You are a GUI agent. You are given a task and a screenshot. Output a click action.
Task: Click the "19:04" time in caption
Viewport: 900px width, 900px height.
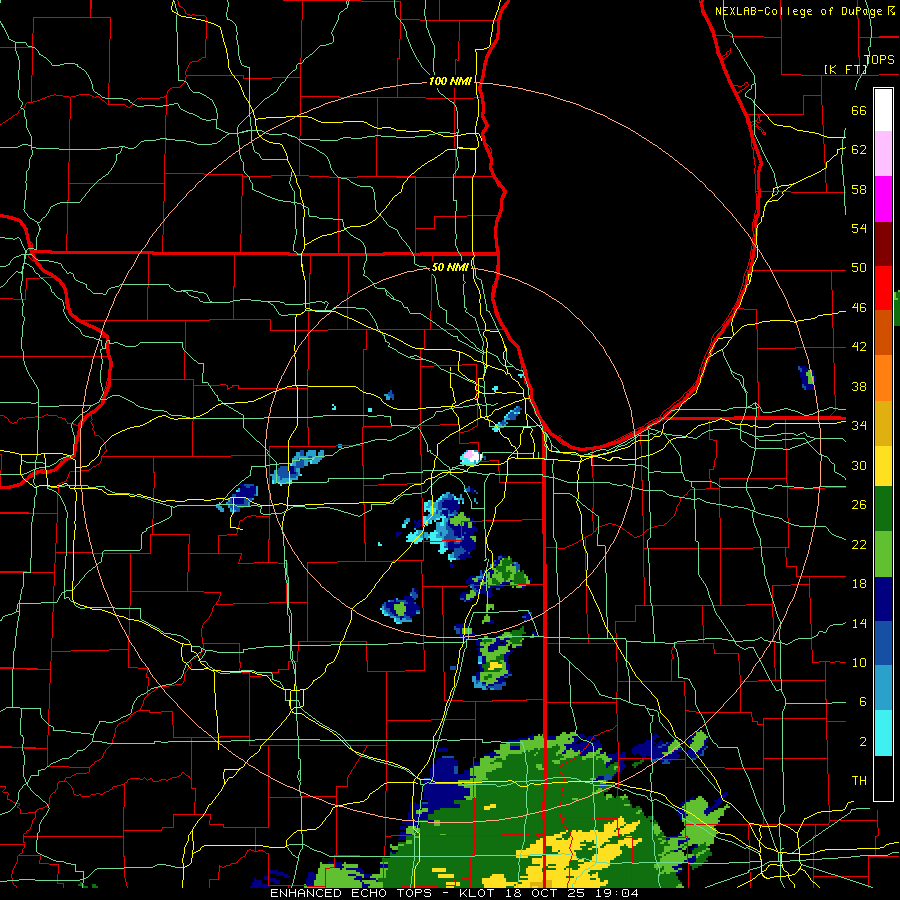point(617,893)
